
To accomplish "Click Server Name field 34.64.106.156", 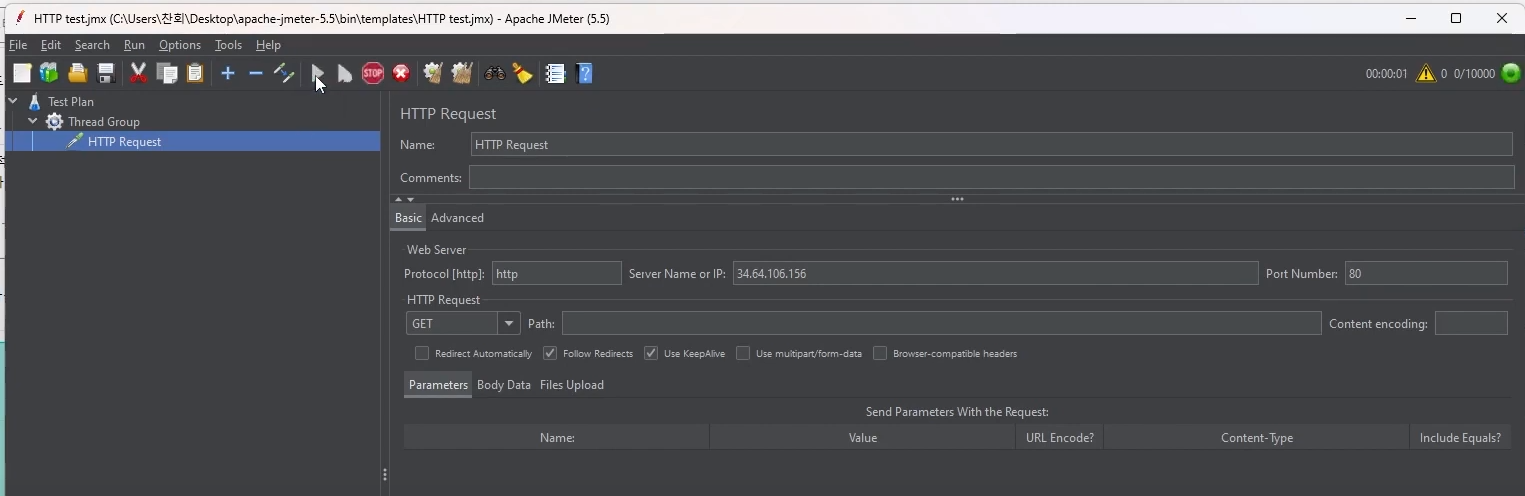I will [x=995, y=274].
